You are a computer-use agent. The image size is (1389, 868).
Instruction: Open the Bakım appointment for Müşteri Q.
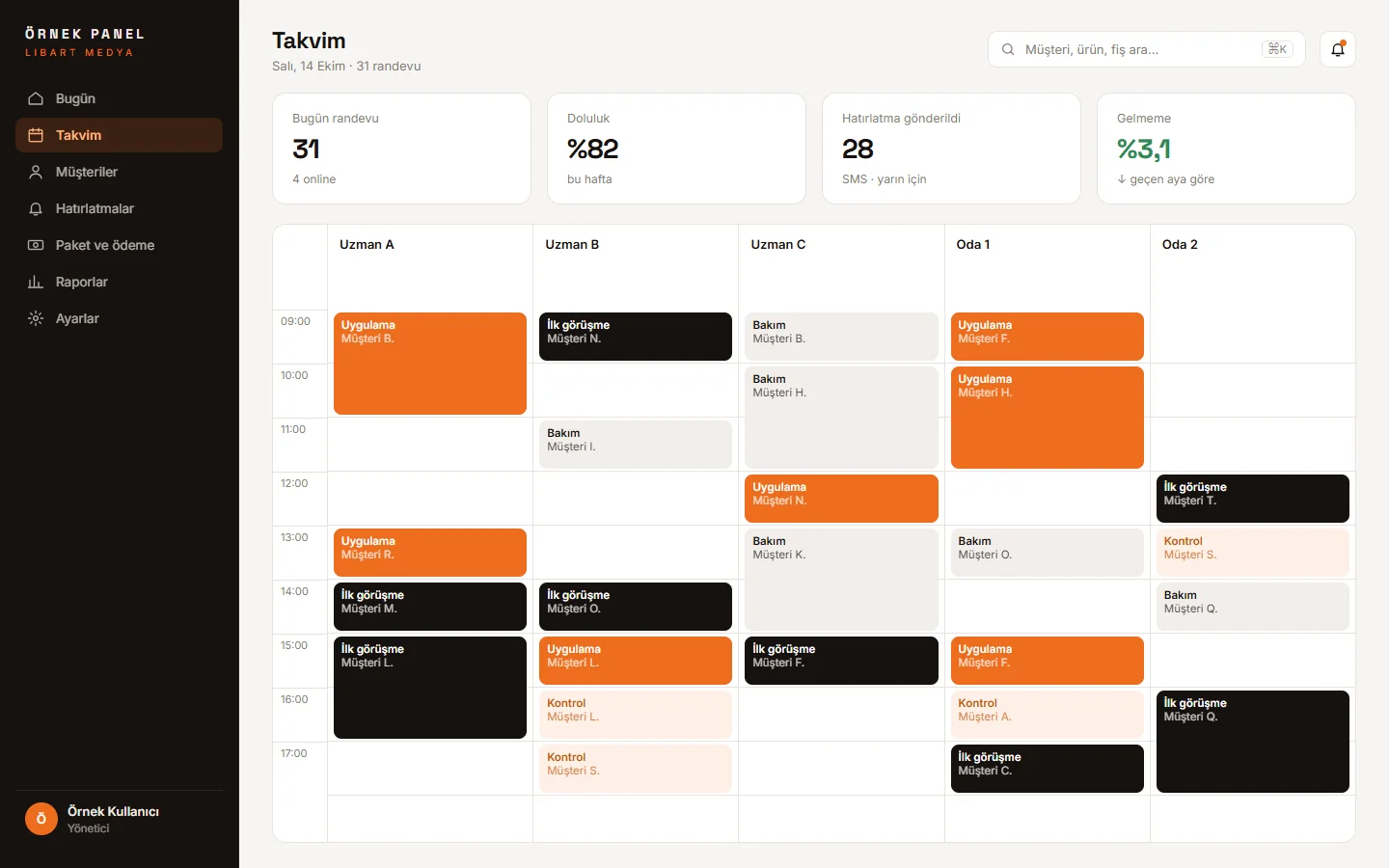[1253, 607]
